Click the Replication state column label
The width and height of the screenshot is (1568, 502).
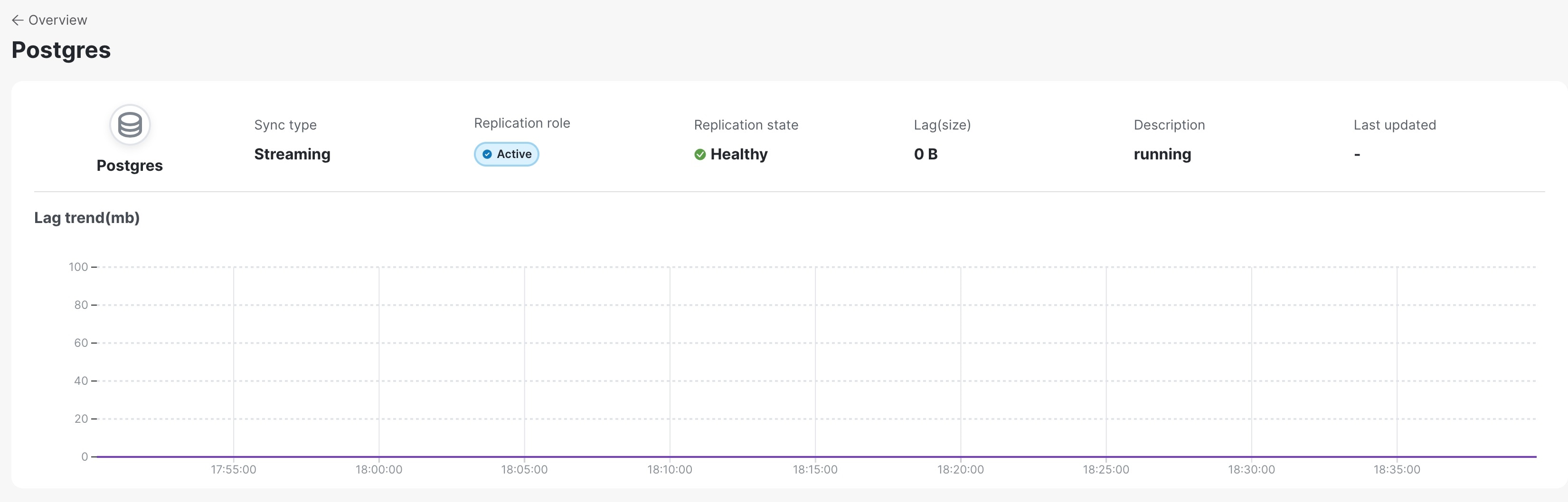(746, 125)
